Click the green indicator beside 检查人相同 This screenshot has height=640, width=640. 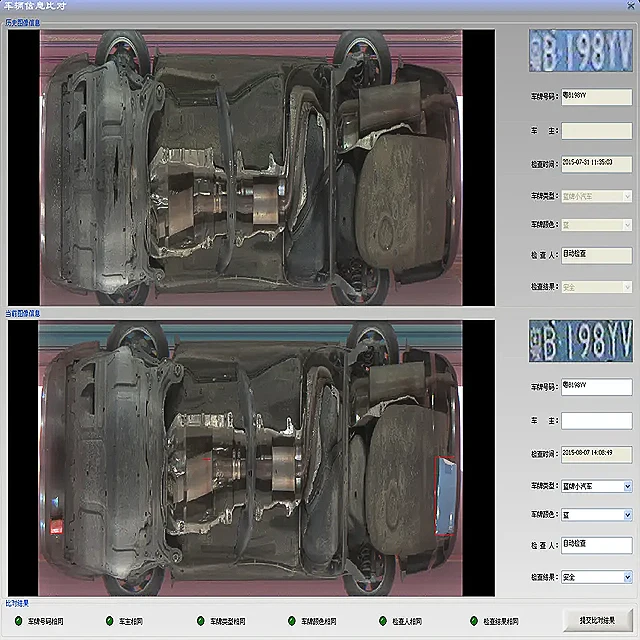382,621
